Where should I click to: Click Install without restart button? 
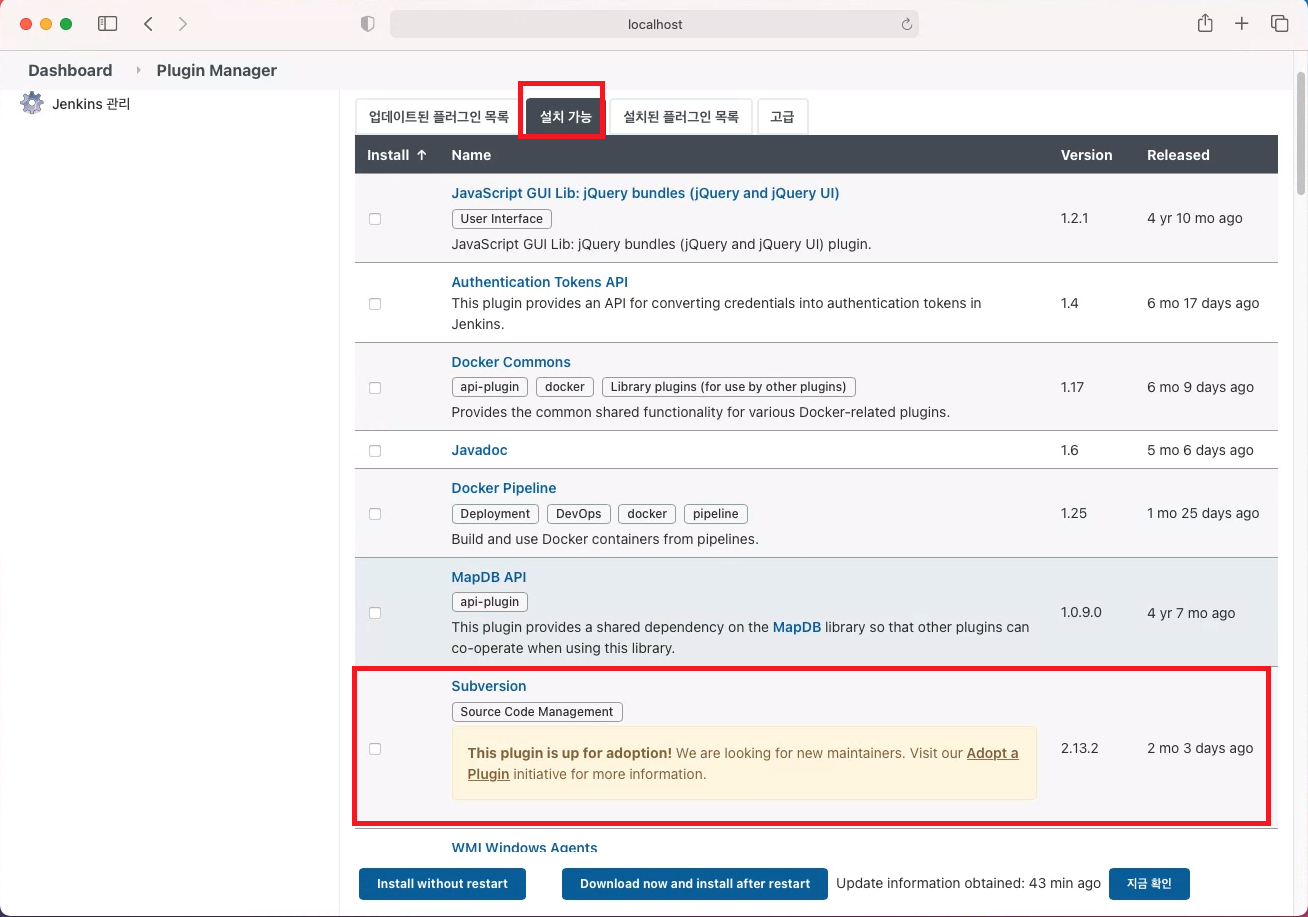[442, 884]
